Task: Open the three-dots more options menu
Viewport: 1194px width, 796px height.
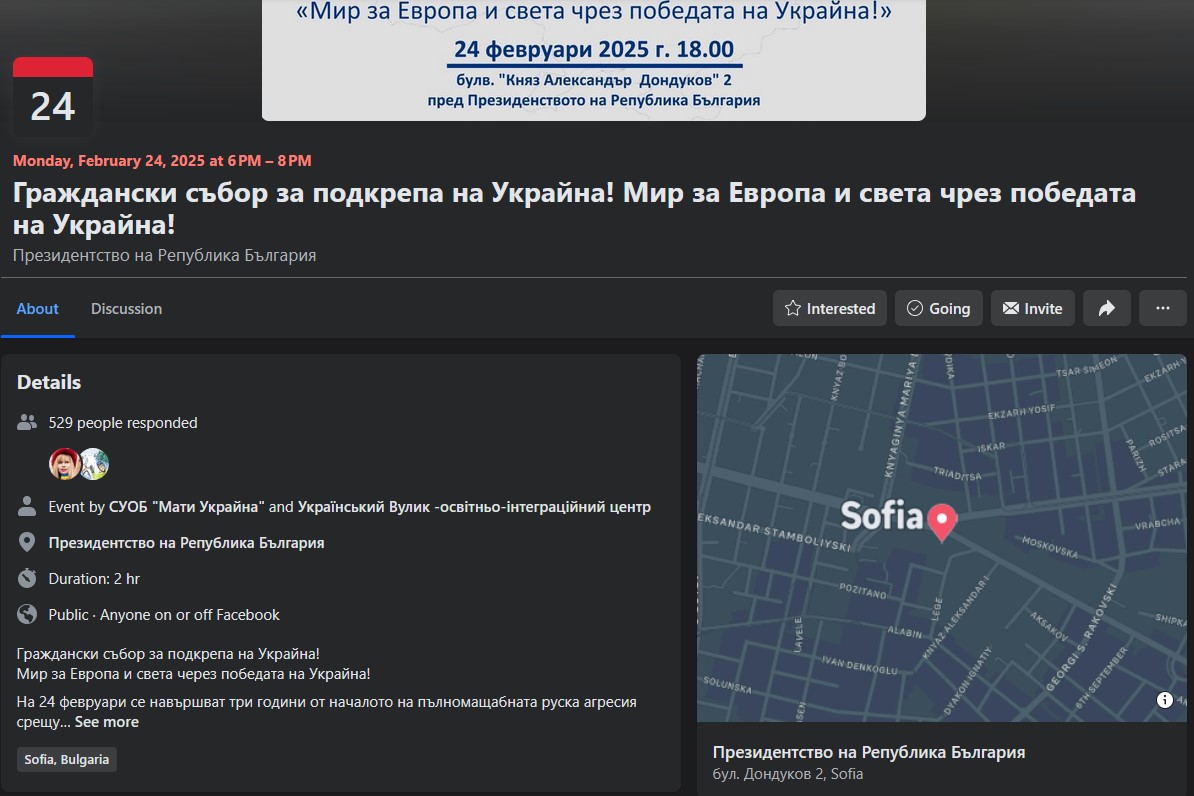Action: click(1162, 308)
